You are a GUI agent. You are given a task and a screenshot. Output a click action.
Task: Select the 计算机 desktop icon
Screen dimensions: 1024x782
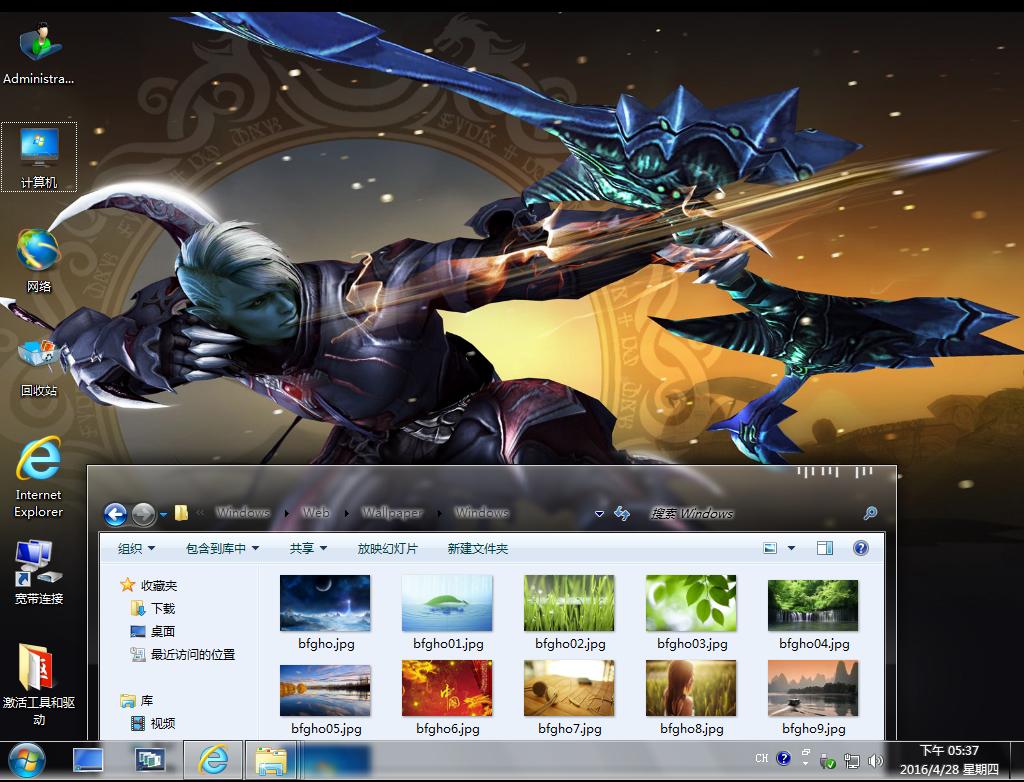click(x=39, y=157)
